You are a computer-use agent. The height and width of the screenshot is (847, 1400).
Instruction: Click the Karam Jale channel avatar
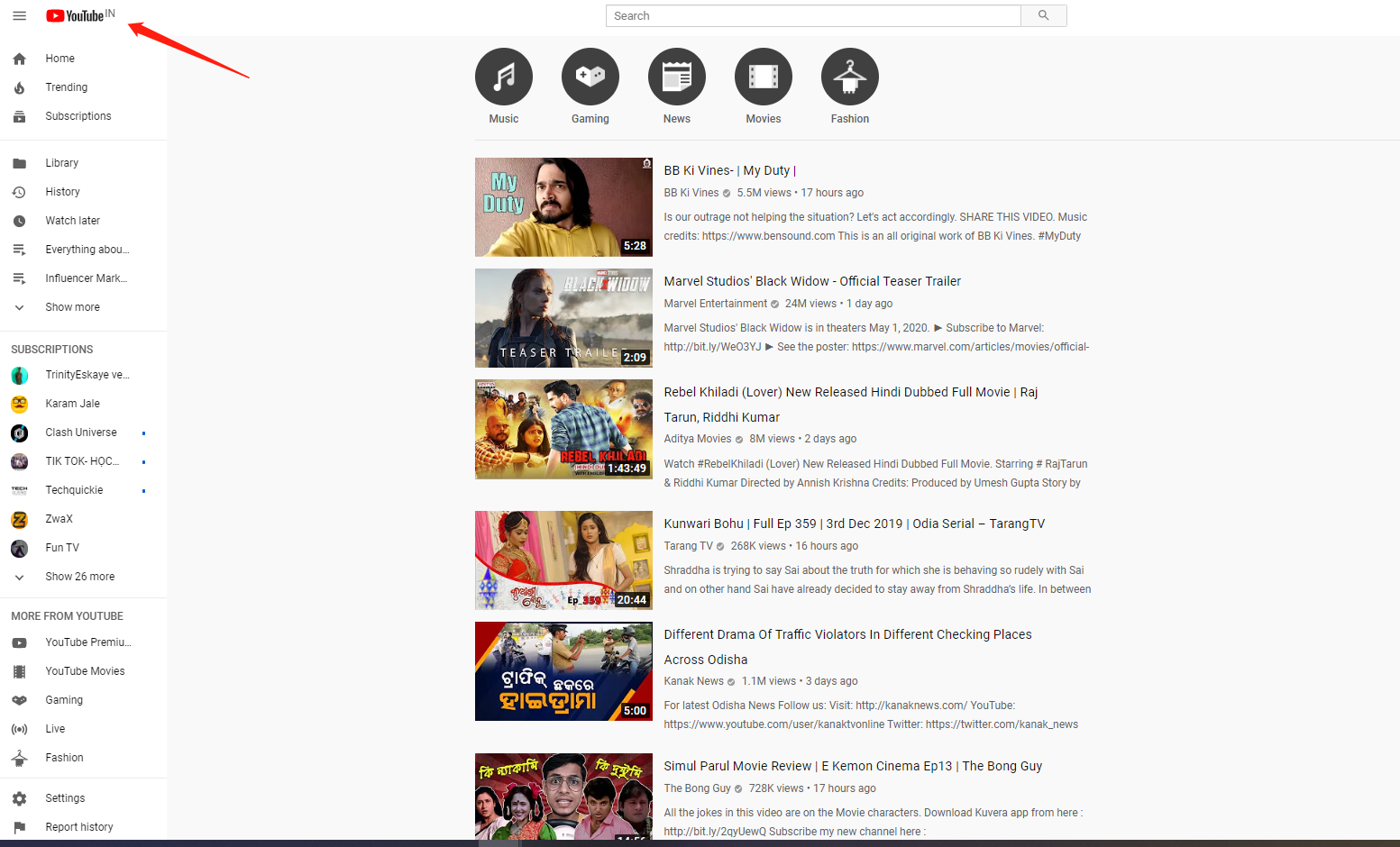pyautogui.click(x=19, y=404)
